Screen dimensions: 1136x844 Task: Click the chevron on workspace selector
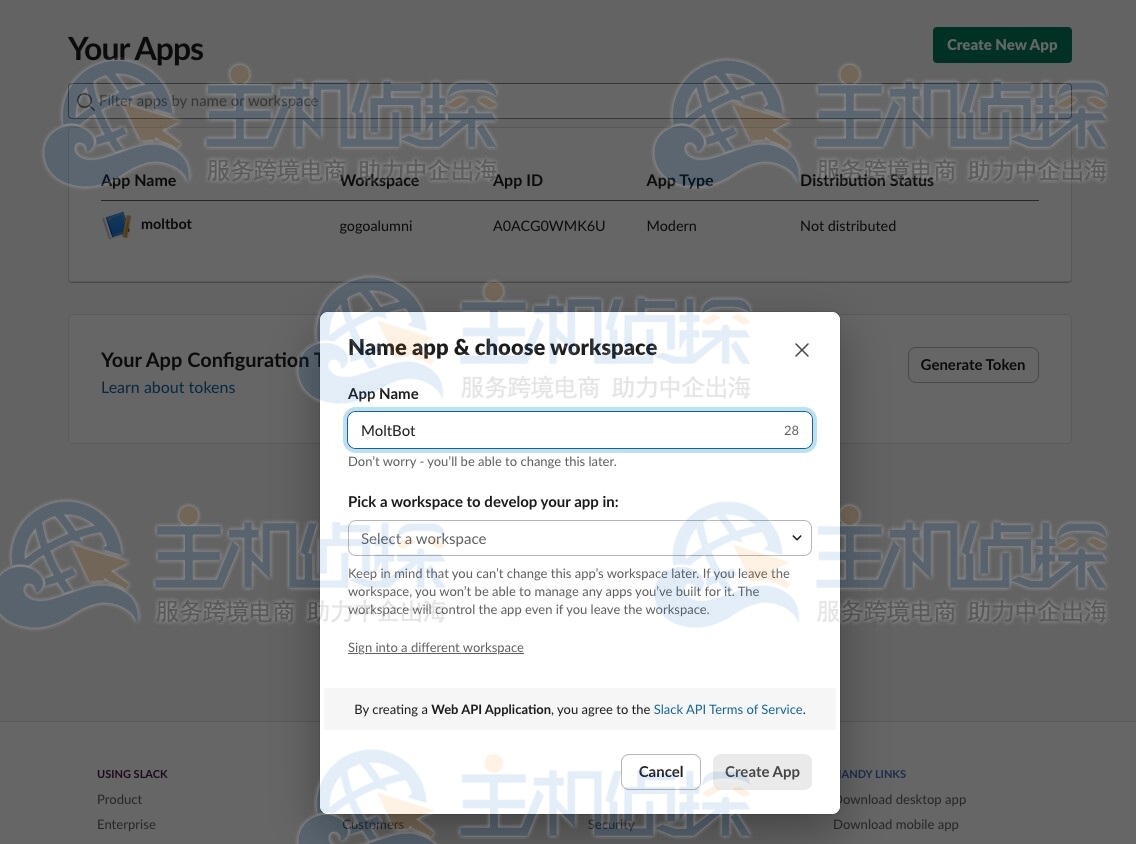[796, 538]
